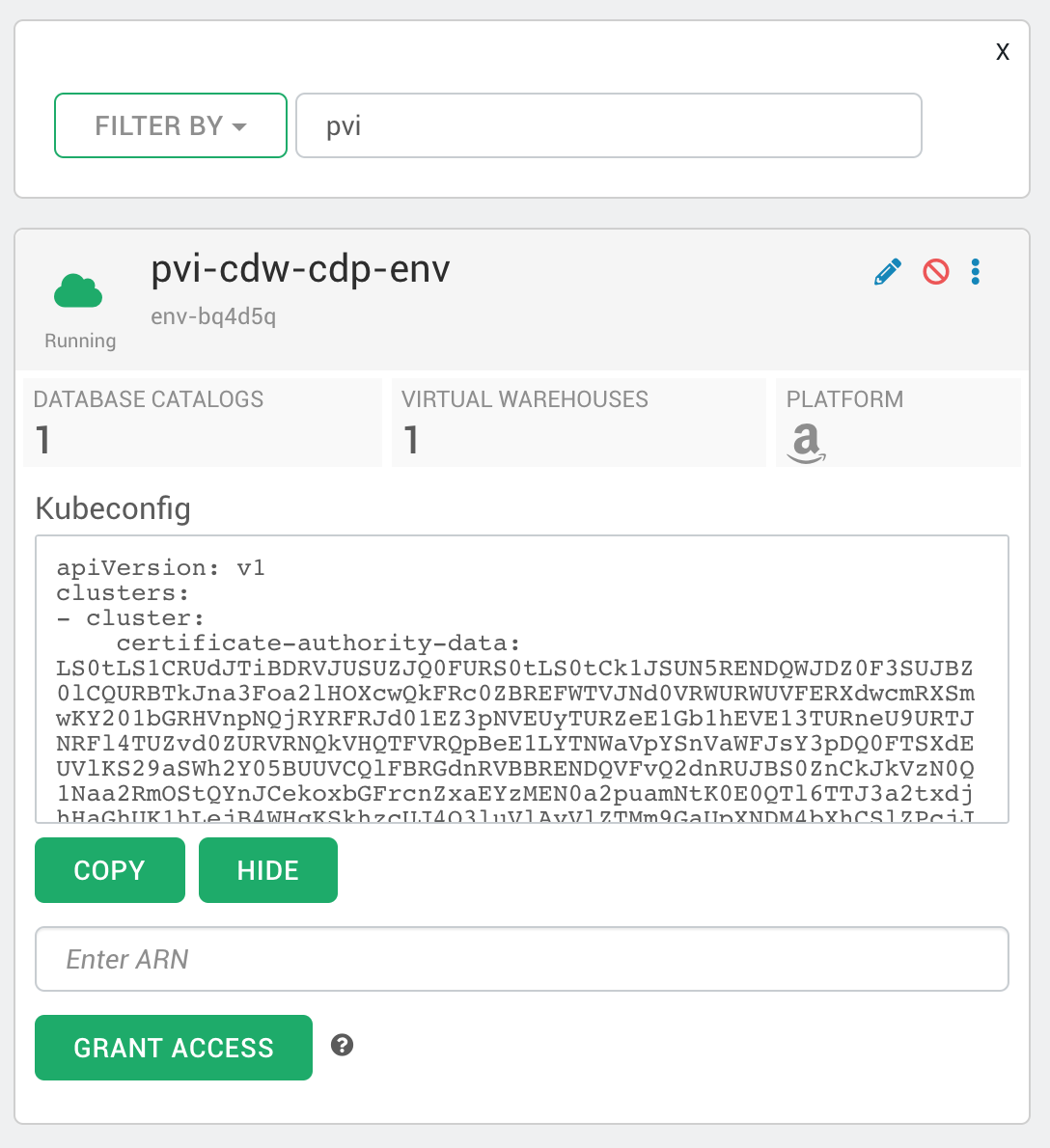1050x1148 pixels.
Task: Click the environment name pvi-cdw-cdp-env
Action: 300,269
